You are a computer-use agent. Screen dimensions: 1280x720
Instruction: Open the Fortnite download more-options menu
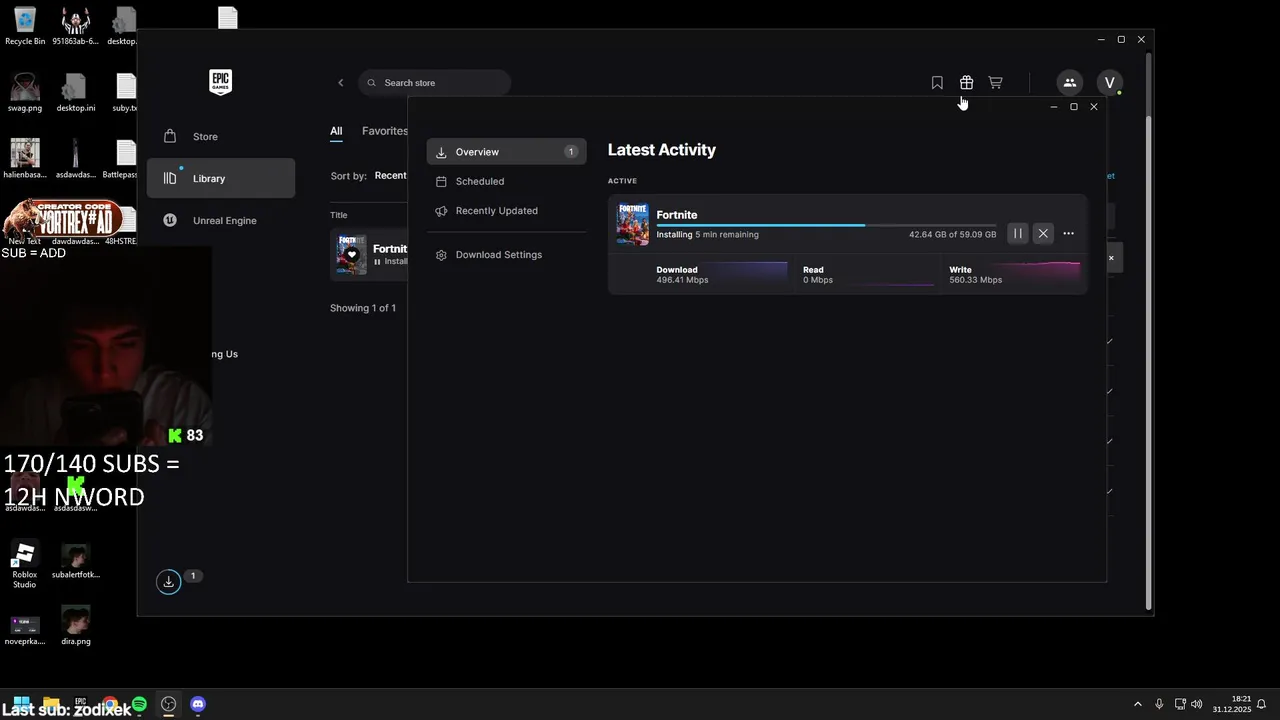coord(1068,233)
